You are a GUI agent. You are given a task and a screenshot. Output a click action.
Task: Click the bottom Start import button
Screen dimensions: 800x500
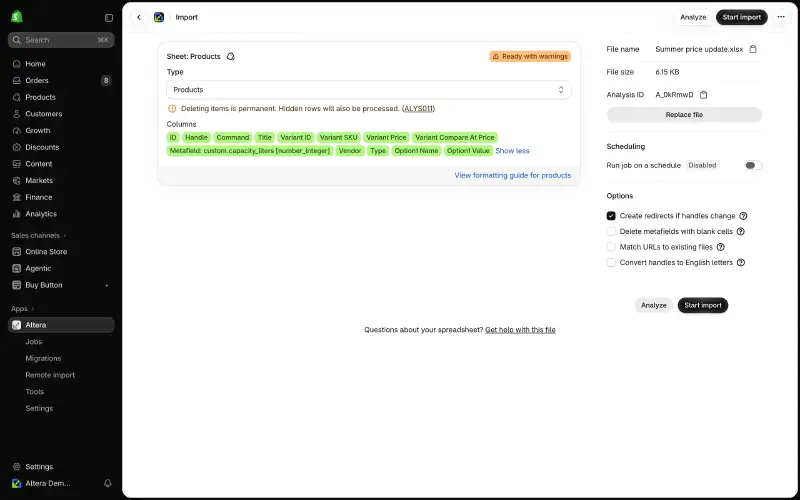tap(703, 306)
